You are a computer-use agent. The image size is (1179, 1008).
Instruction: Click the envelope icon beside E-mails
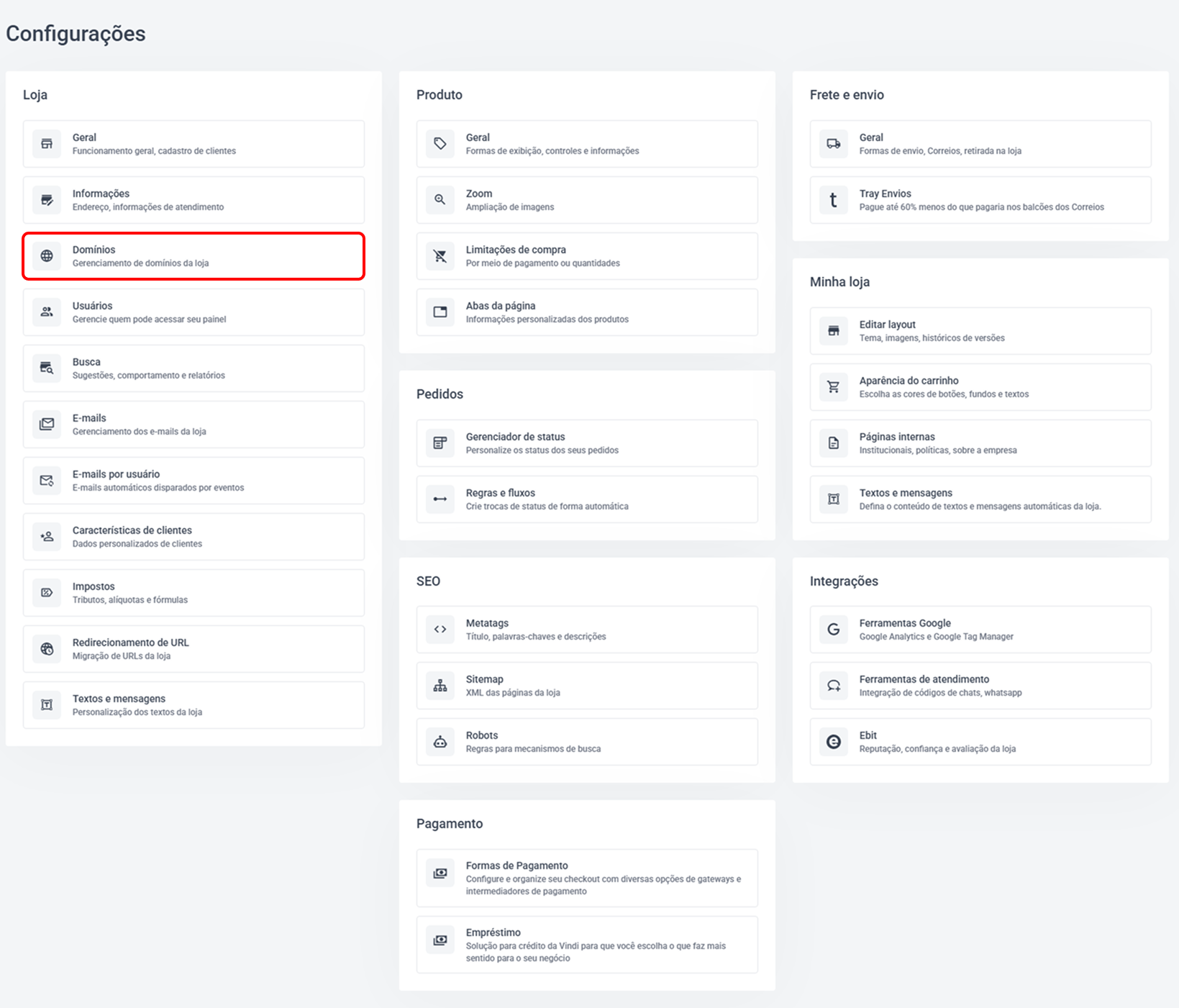coord(47,424)
